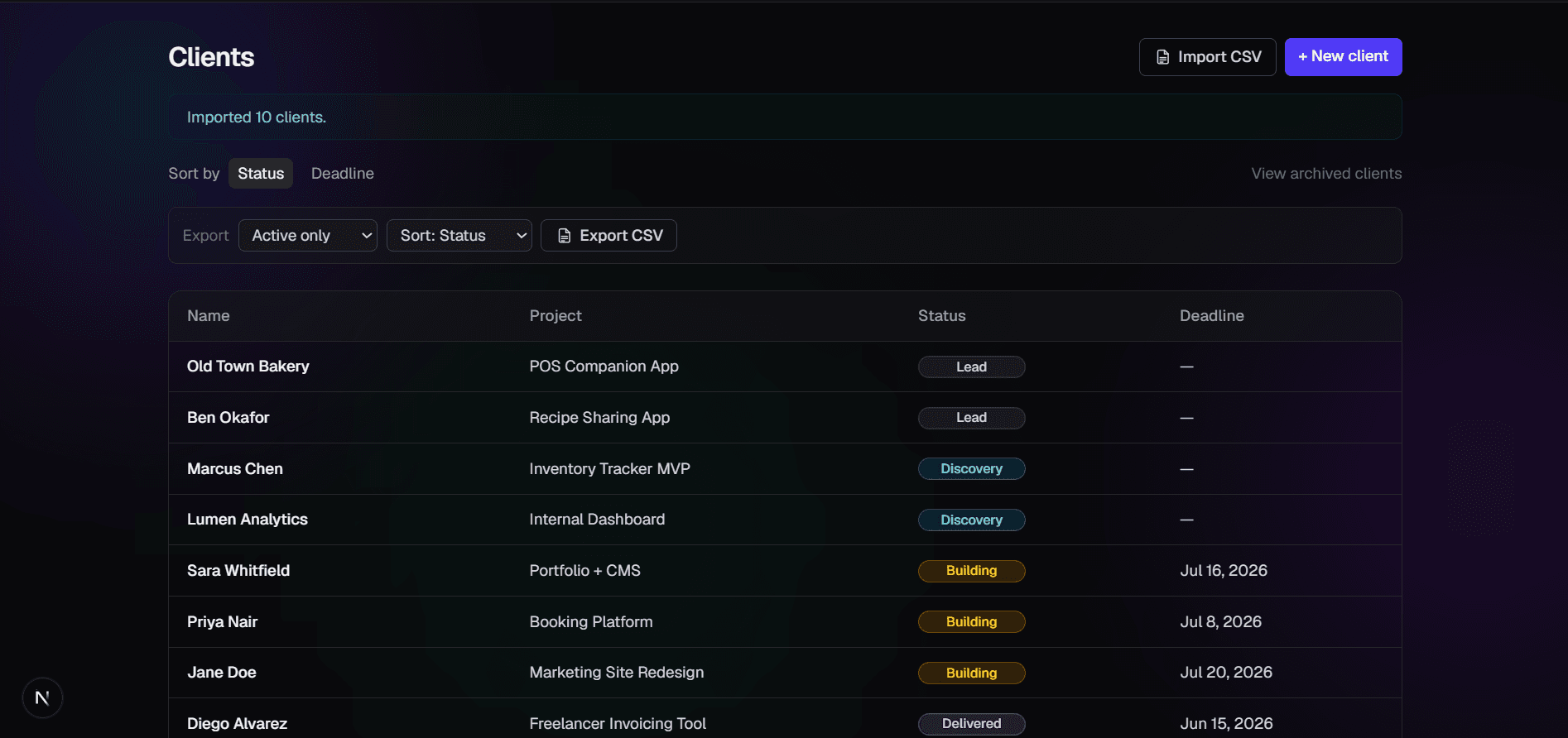Open the Priya Nair client

223,622
